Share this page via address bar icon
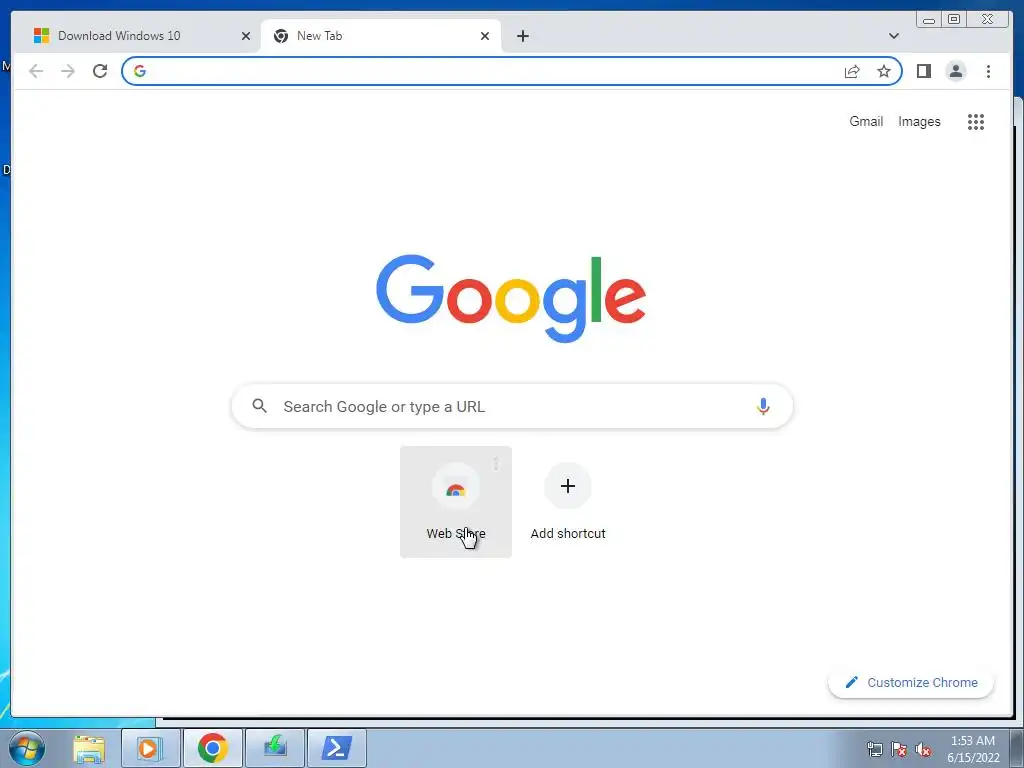 point(852,71)
